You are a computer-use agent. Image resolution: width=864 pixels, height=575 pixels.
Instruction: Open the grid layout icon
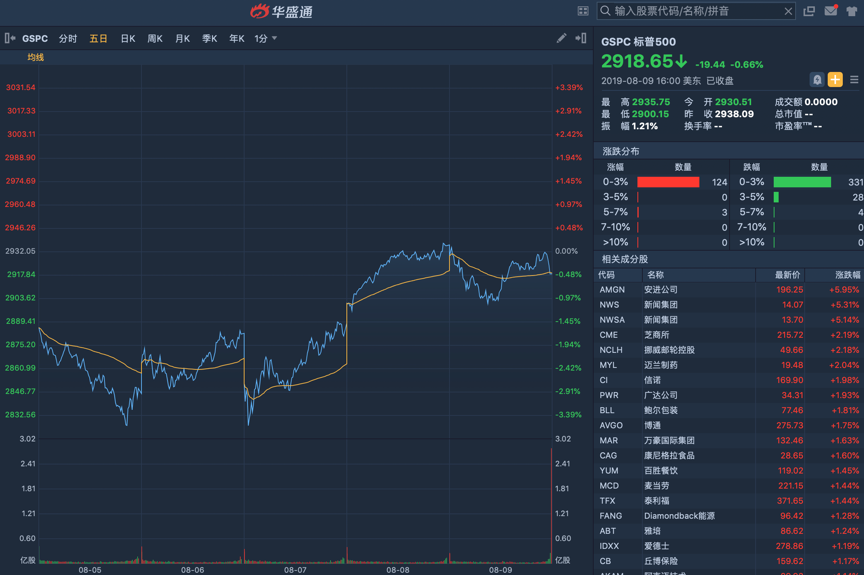pos(583,11)
